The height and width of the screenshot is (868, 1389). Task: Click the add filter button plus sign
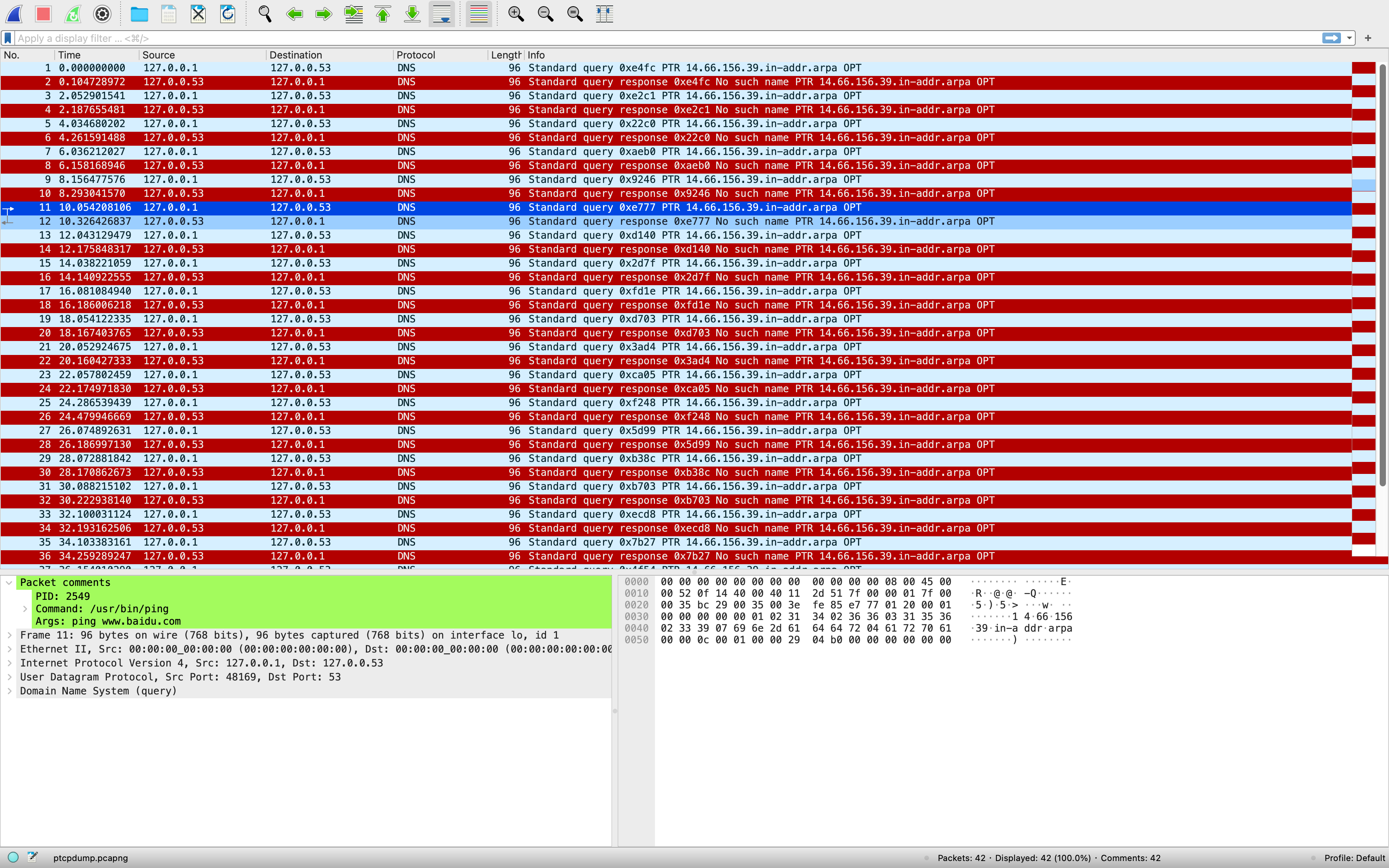point(1368,38)
